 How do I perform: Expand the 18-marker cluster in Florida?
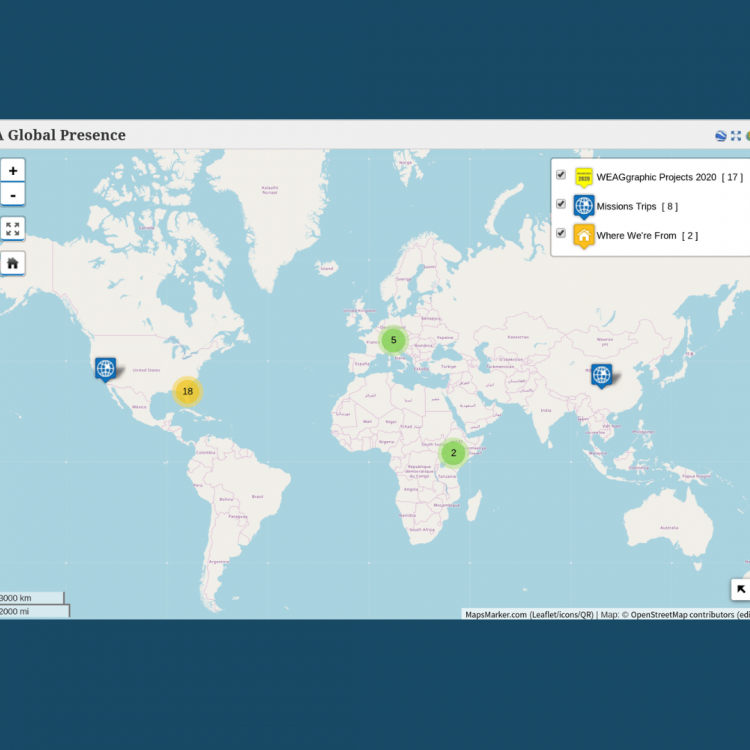coord(187,391)
